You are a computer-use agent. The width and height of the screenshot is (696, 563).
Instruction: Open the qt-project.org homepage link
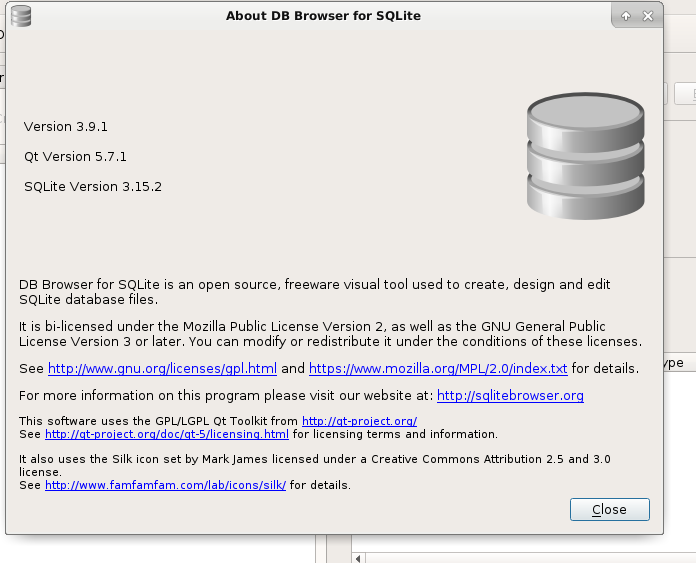[360, 421]
